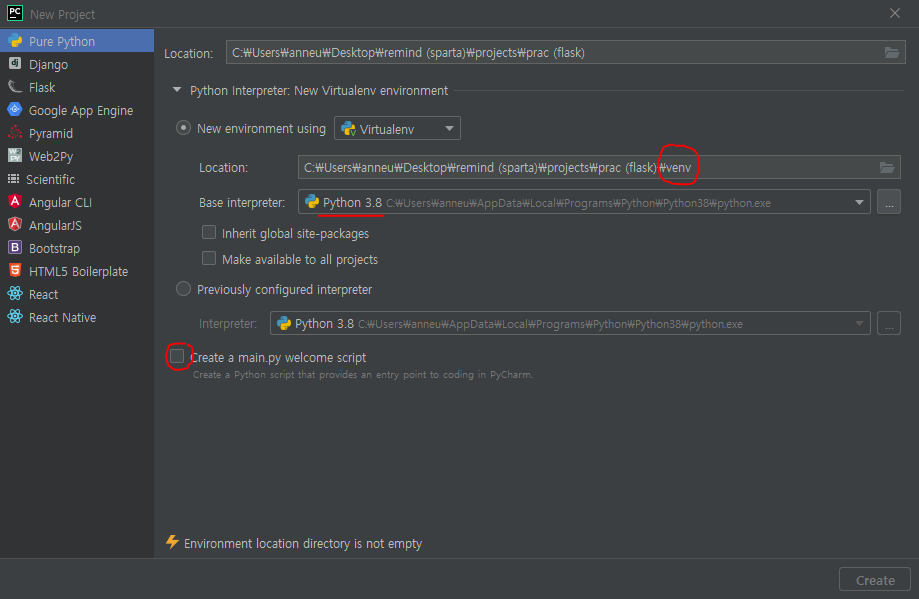Select Pure Python project type
Viewport: 919px width, 599px height.
pos(77,41)
